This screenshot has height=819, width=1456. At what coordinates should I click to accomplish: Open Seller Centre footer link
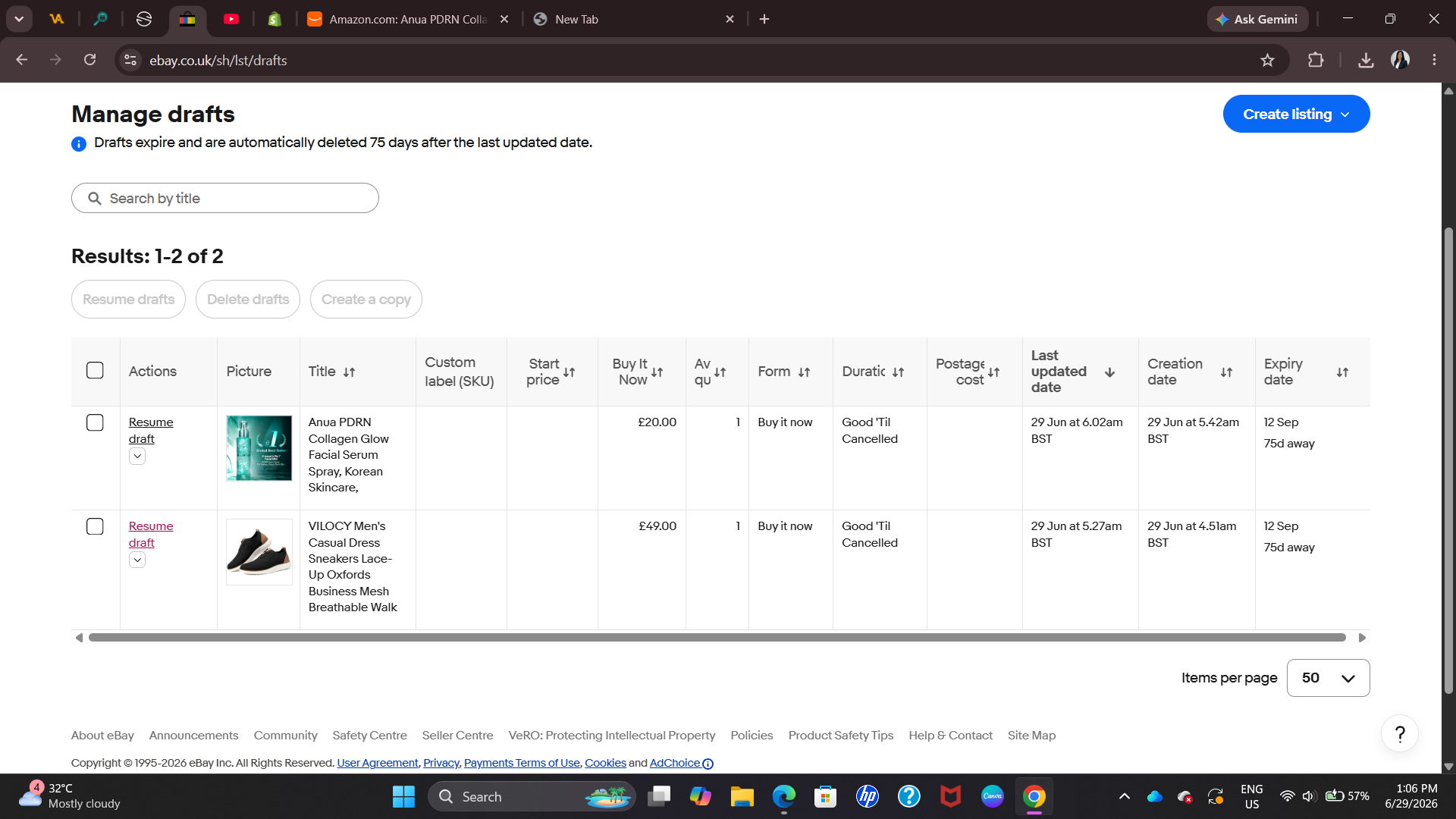click(457, 736)
